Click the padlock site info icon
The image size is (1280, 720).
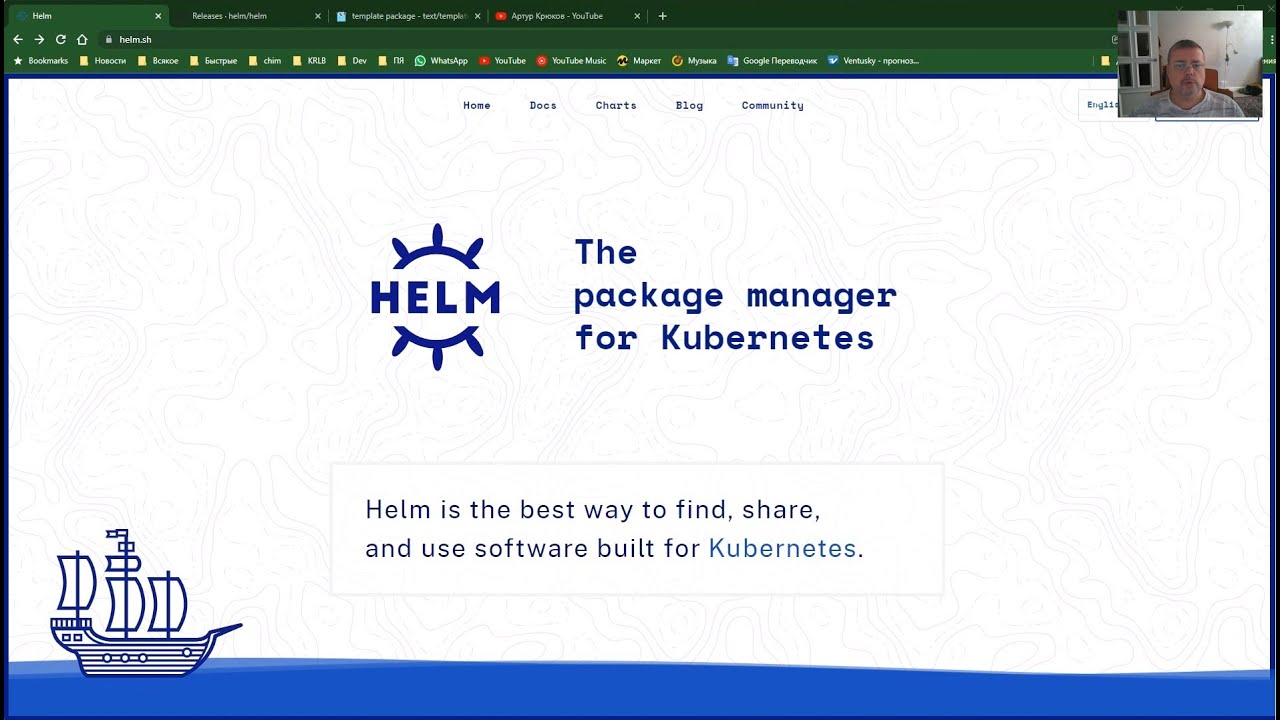tap(109, 40)
